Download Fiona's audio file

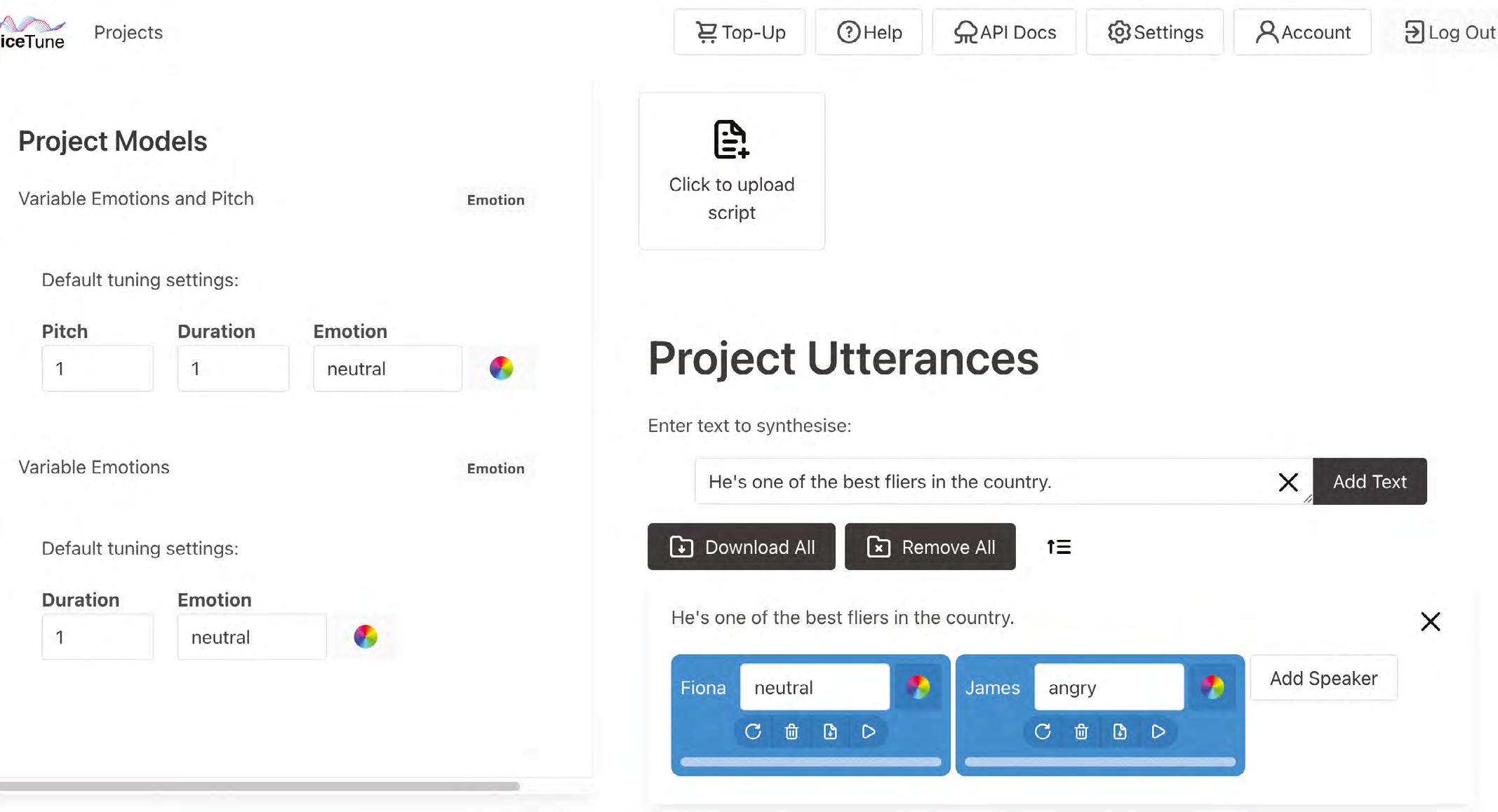830,732
